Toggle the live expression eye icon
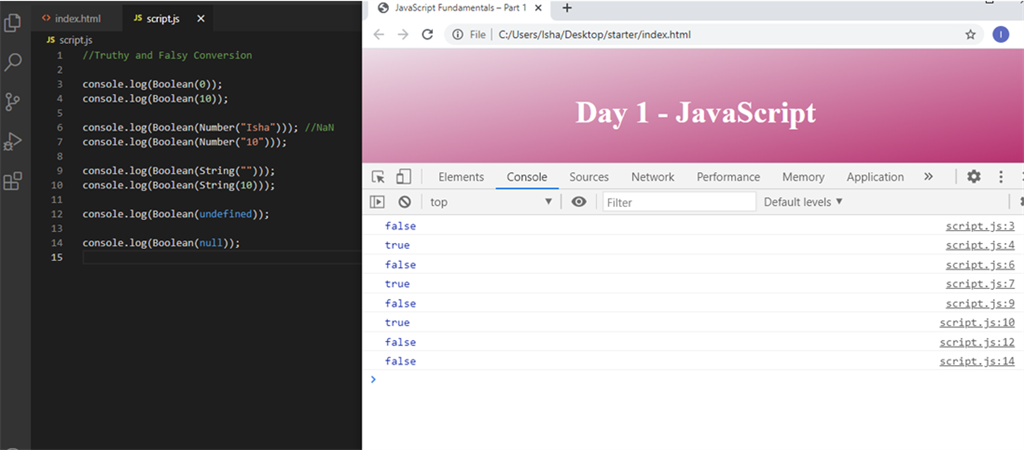 [x=579, y=202]
